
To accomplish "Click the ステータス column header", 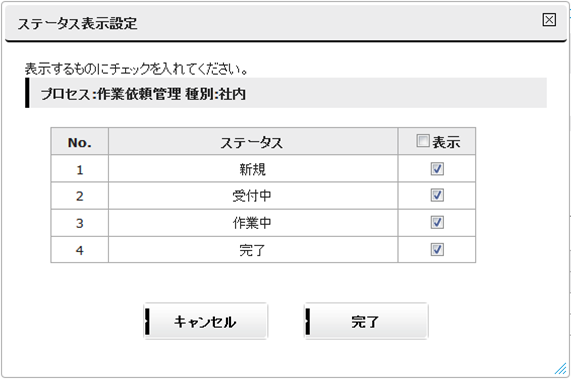I will pyautogui.click(x=253, y=141).
